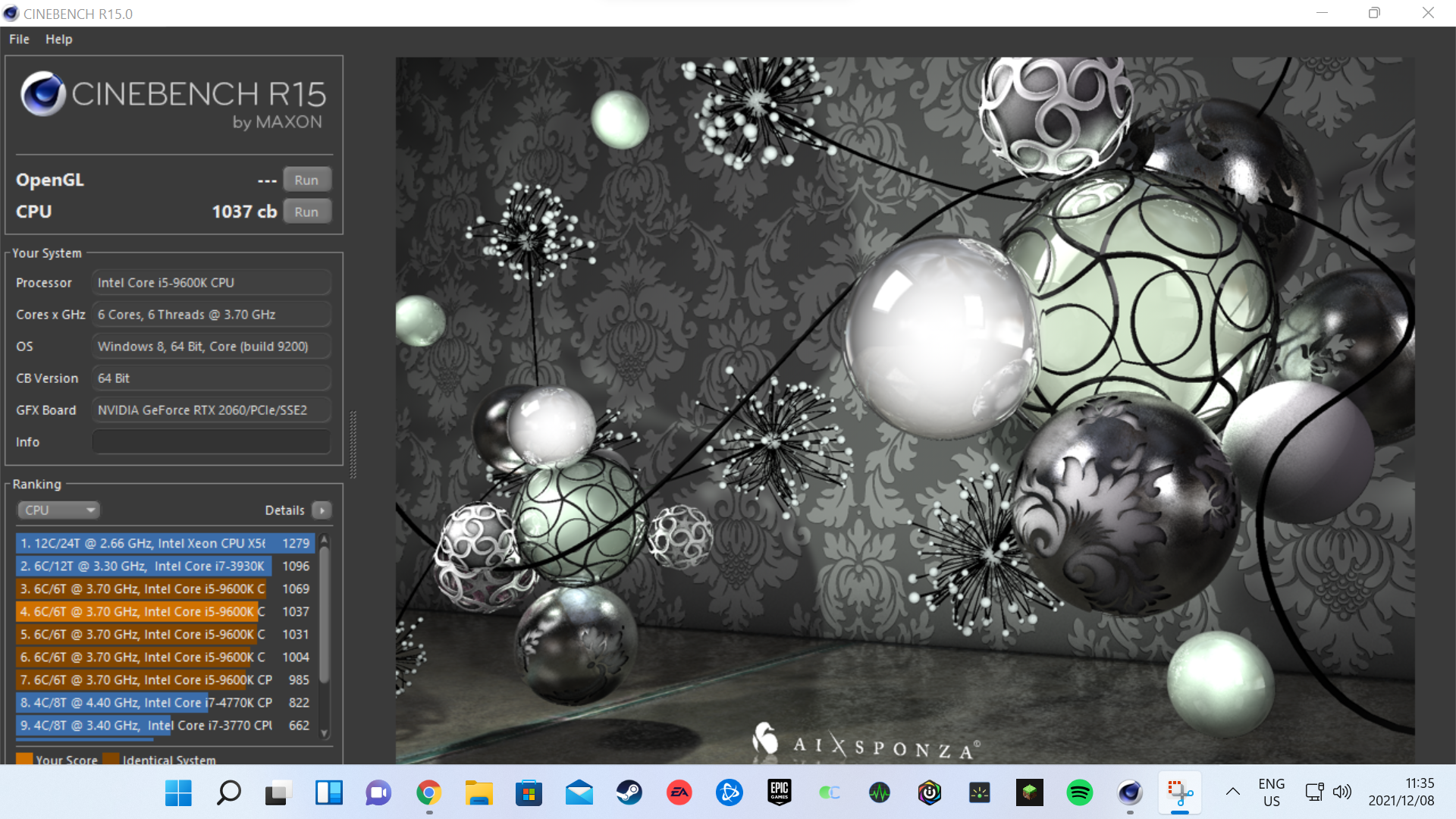Click the Your Score orange legend swatch
1456x819 pixels.
tap(24, 758)
